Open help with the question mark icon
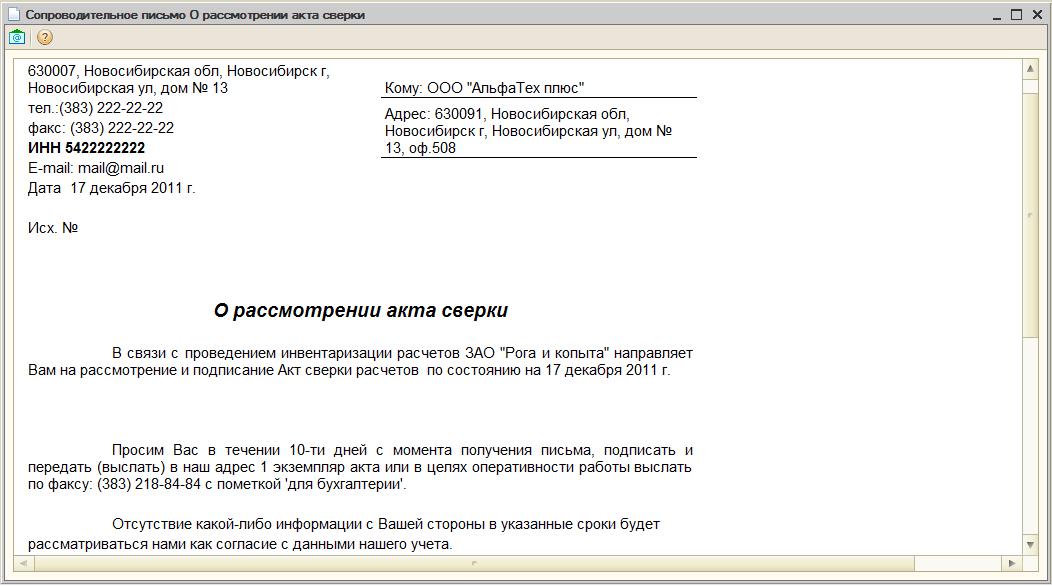The width and height of the screenshot is (1052, 586). pyautogui.click(x=44, y=38)
